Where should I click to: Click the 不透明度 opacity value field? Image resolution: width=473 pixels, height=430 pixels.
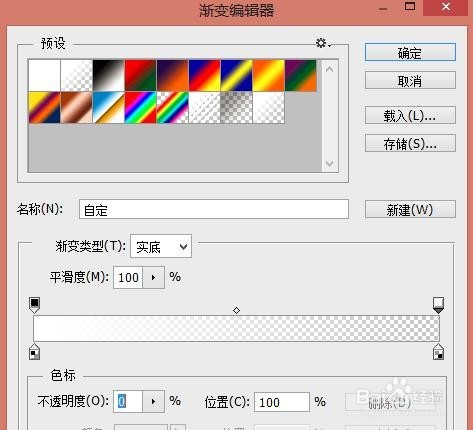[128, 401]
